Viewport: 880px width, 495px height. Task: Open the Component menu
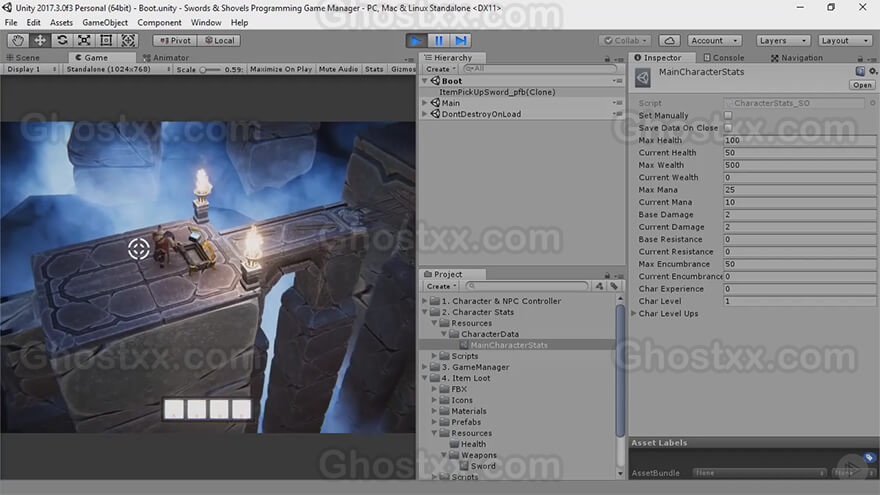pyautogui.click(x=159, y=22)
